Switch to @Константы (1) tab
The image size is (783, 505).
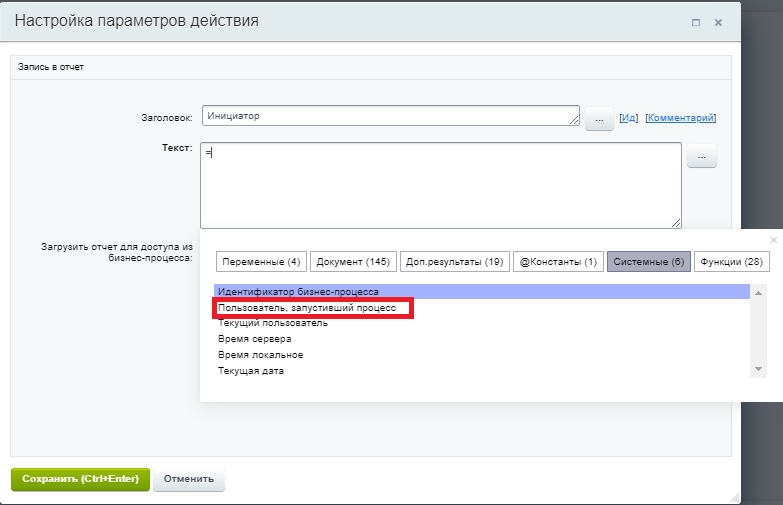tap(558, 262)
